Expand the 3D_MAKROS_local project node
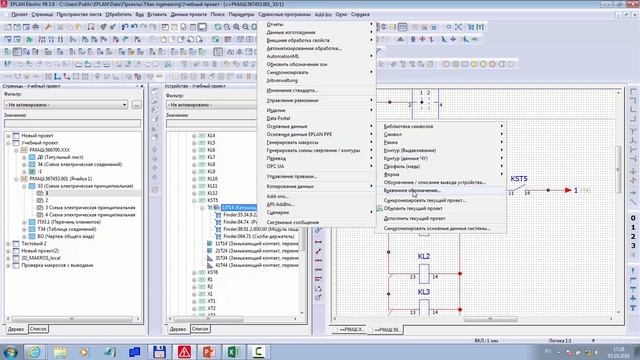640x360 pixels. (8, 258)
